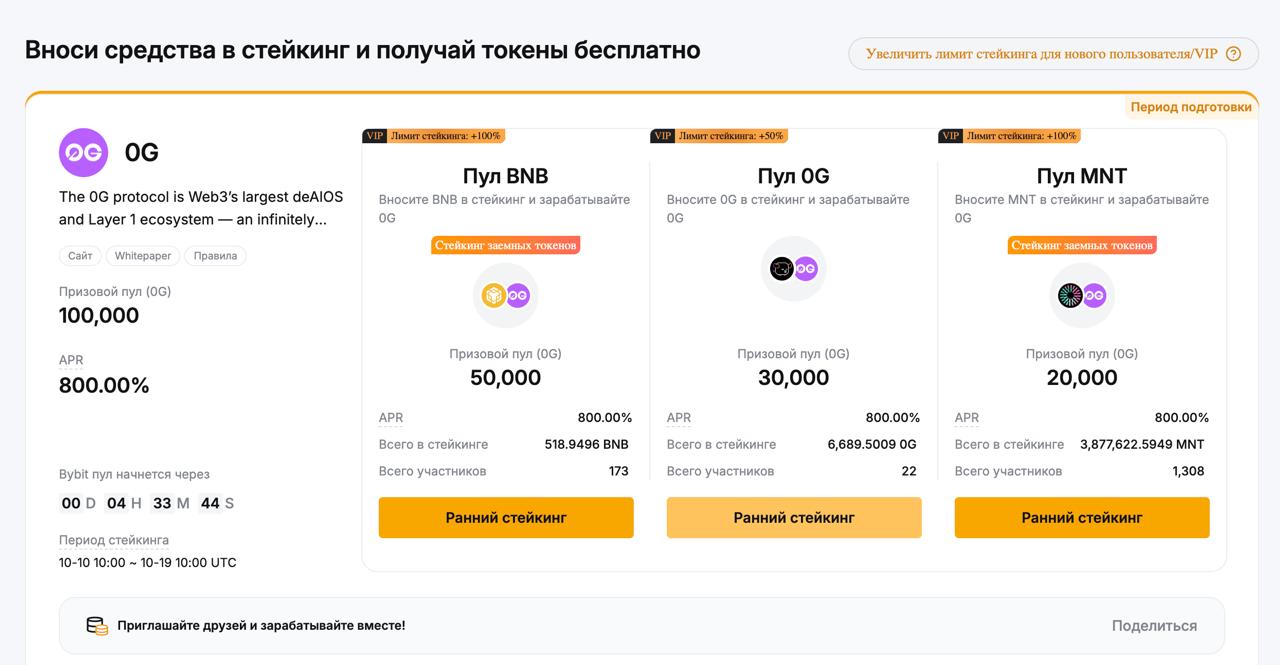
Task: Click the Поделиться share button
Action: coord(1154,626)
